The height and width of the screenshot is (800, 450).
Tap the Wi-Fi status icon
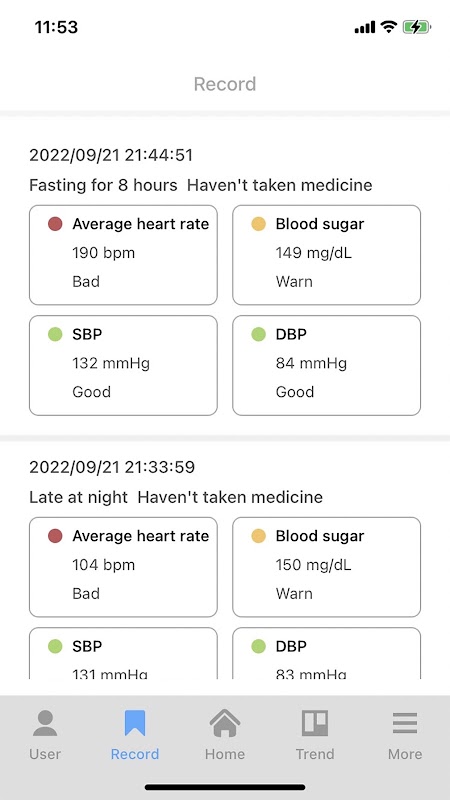389,27
